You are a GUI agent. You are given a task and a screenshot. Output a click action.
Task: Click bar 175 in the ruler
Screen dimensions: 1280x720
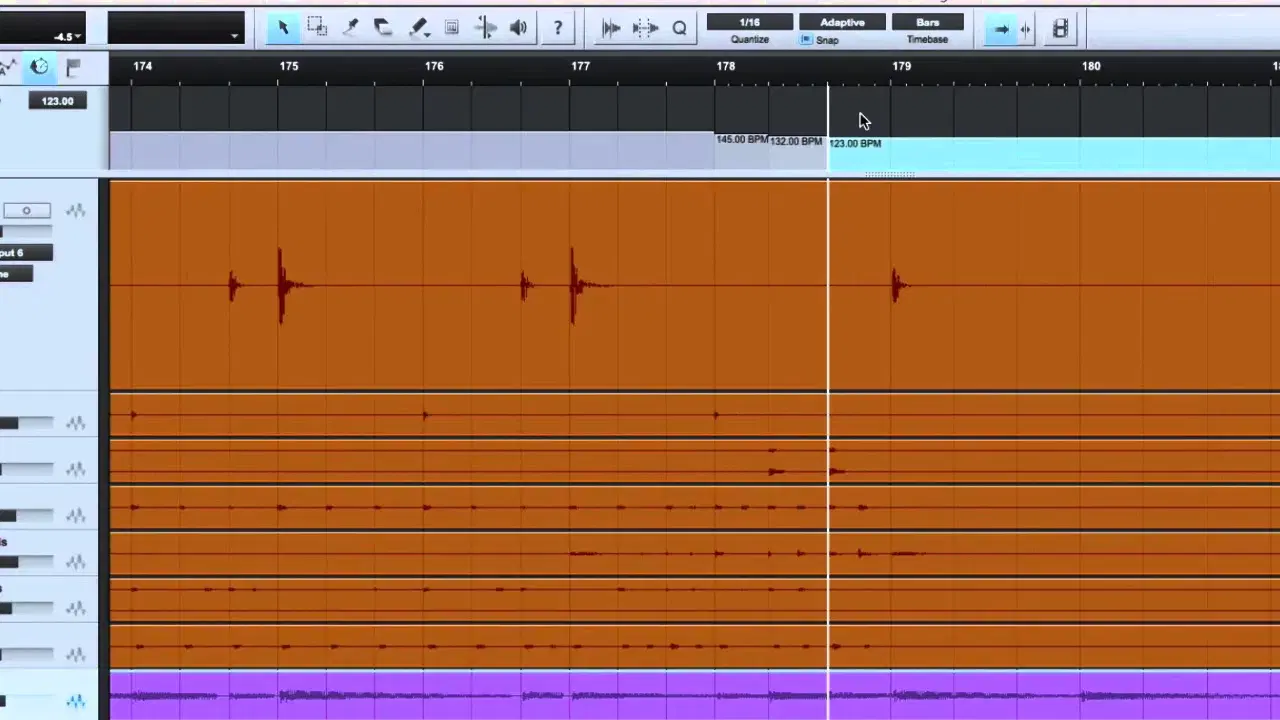coord(289,66)
